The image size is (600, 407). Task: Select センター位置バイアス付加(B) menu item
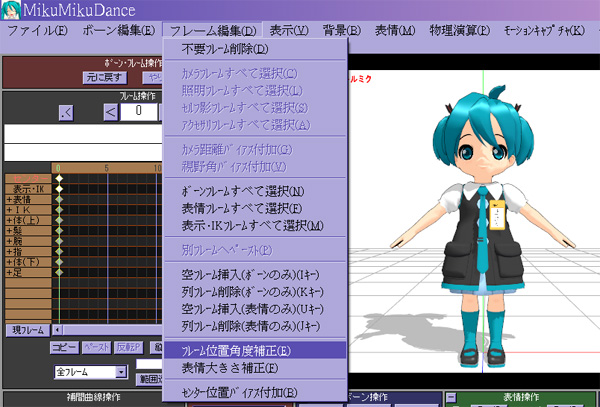(x=255, y=392)
